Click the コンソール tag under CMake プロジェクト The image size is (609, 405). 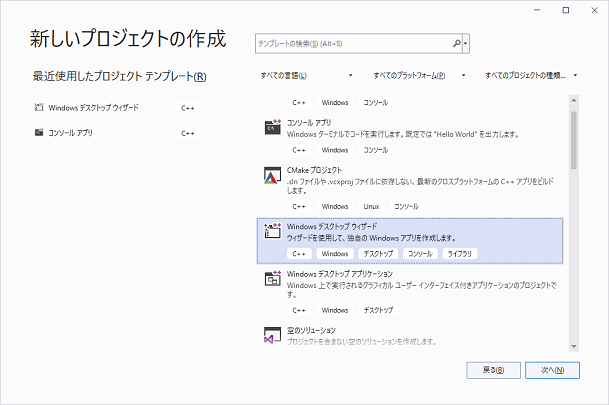pos(406,207)
